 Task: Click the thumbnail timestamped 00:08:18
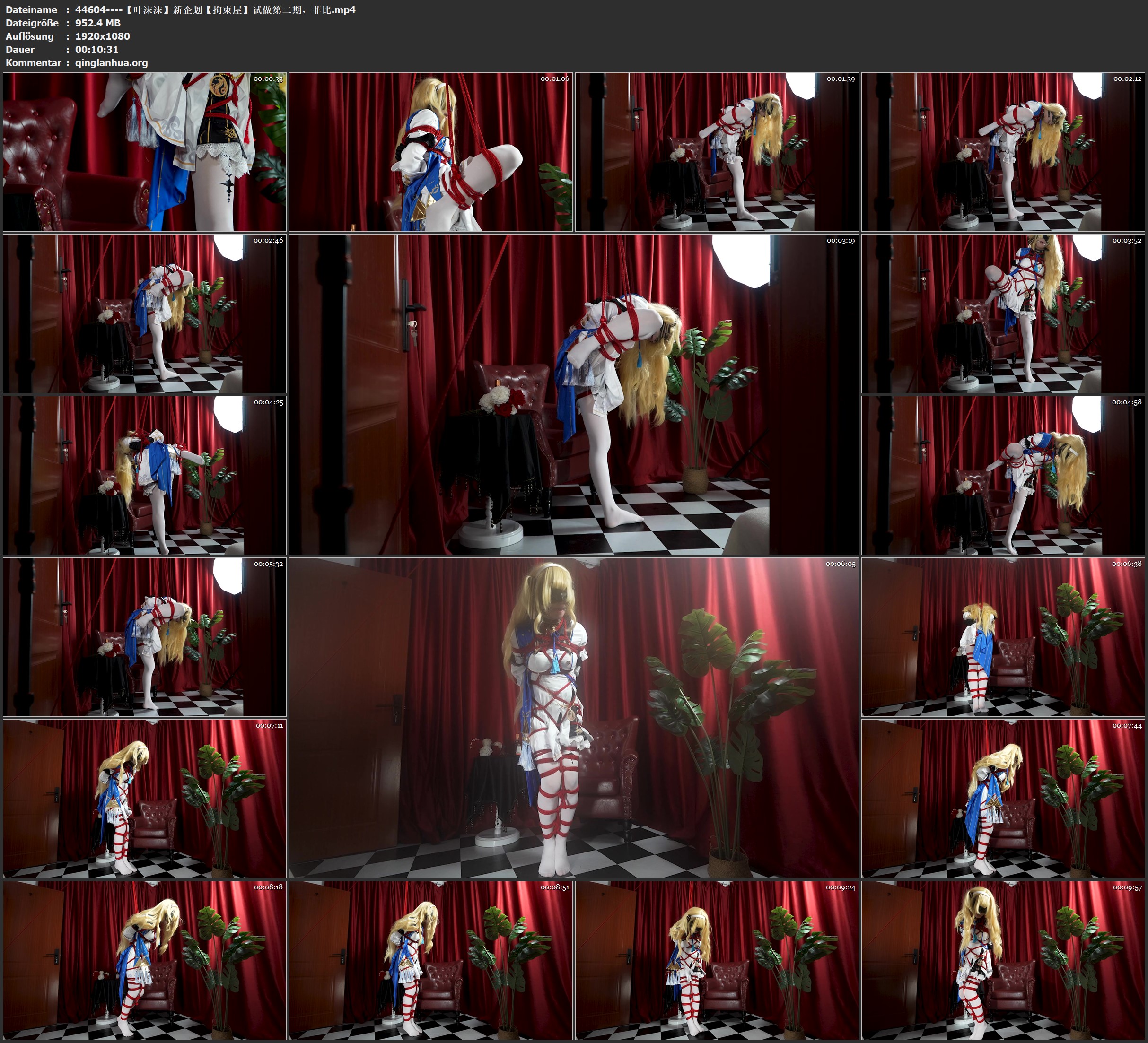pyautogui.click(x=145, y=960)
